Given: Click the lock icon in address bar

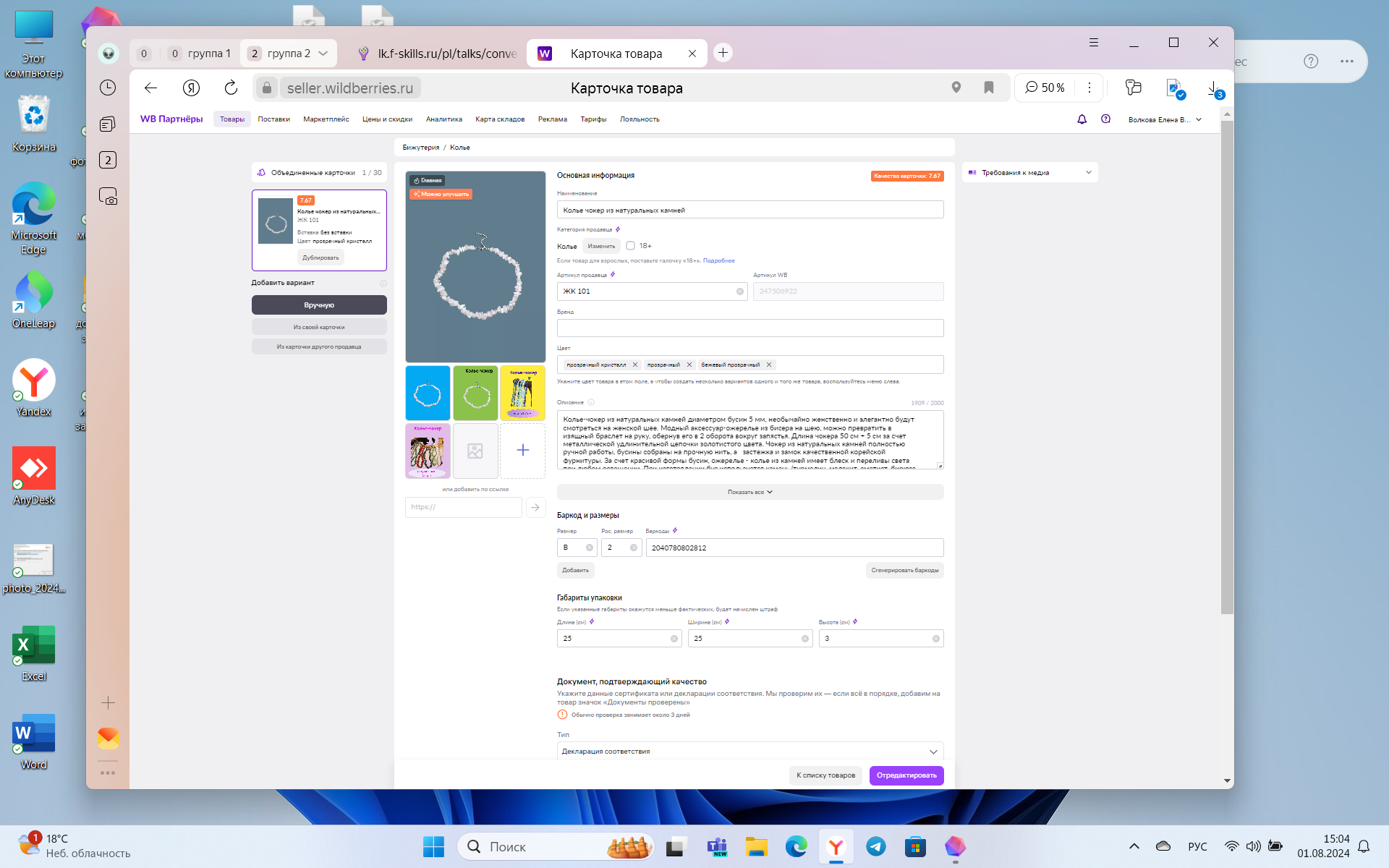Looking at the screenshot, I should tap(267, 88).
